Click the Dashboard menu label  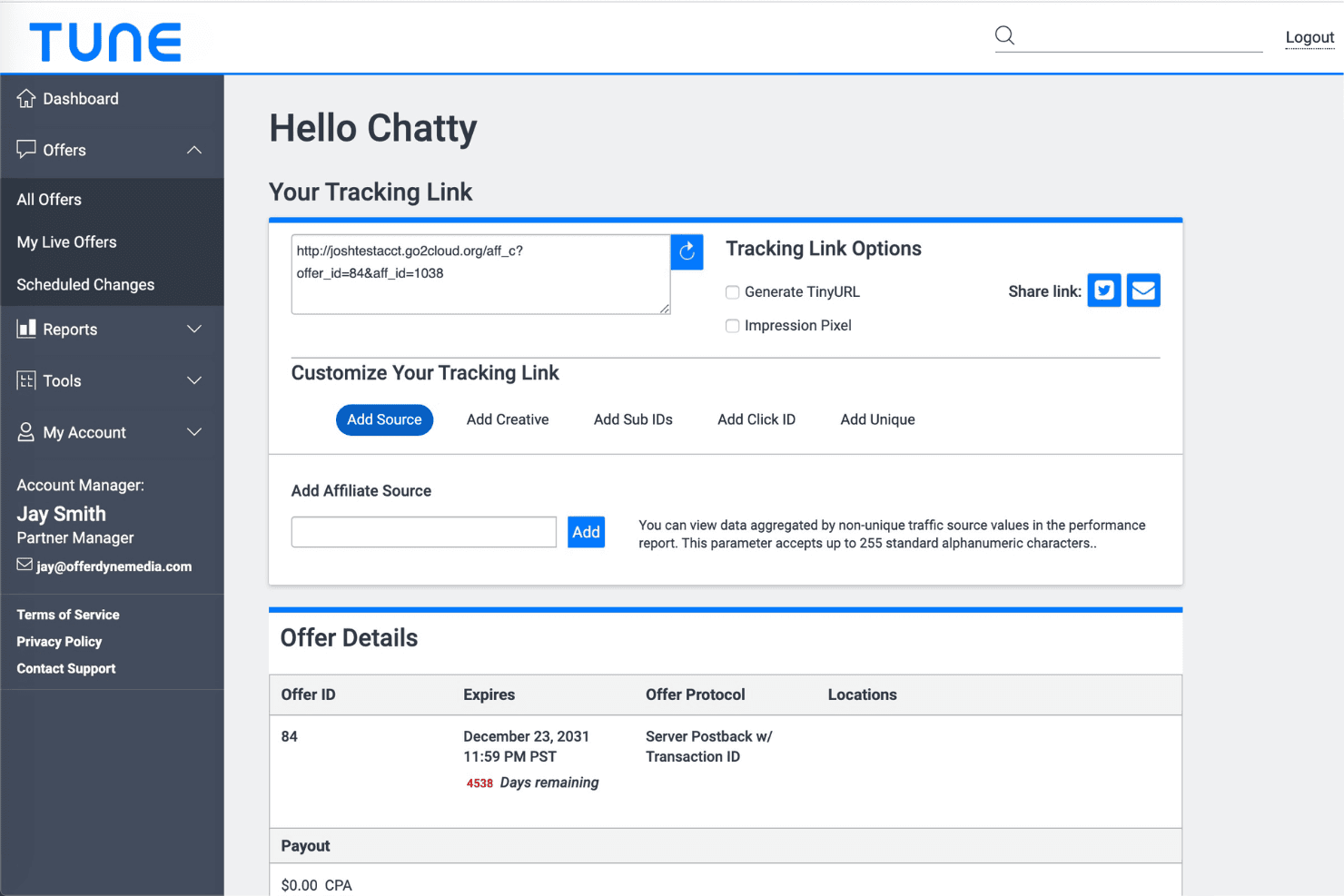click(81, 99)
